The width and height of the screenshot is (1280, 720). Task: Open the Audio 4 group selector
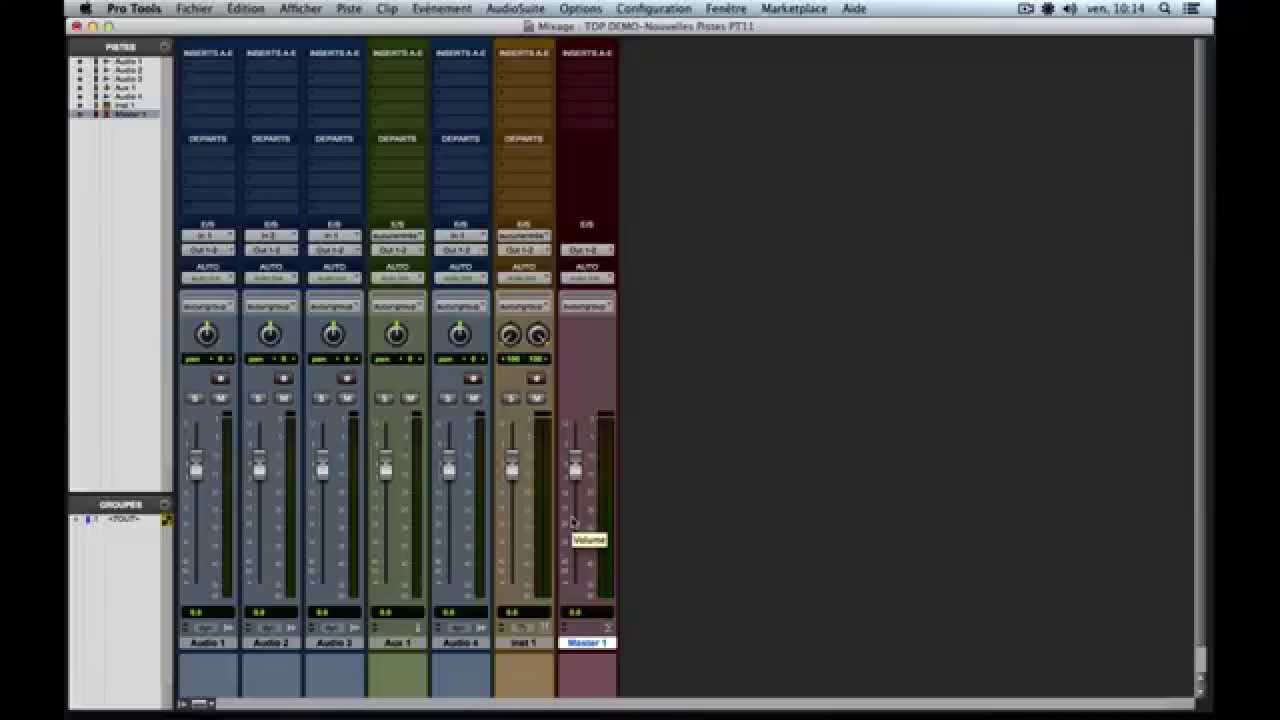coord(459,306)
